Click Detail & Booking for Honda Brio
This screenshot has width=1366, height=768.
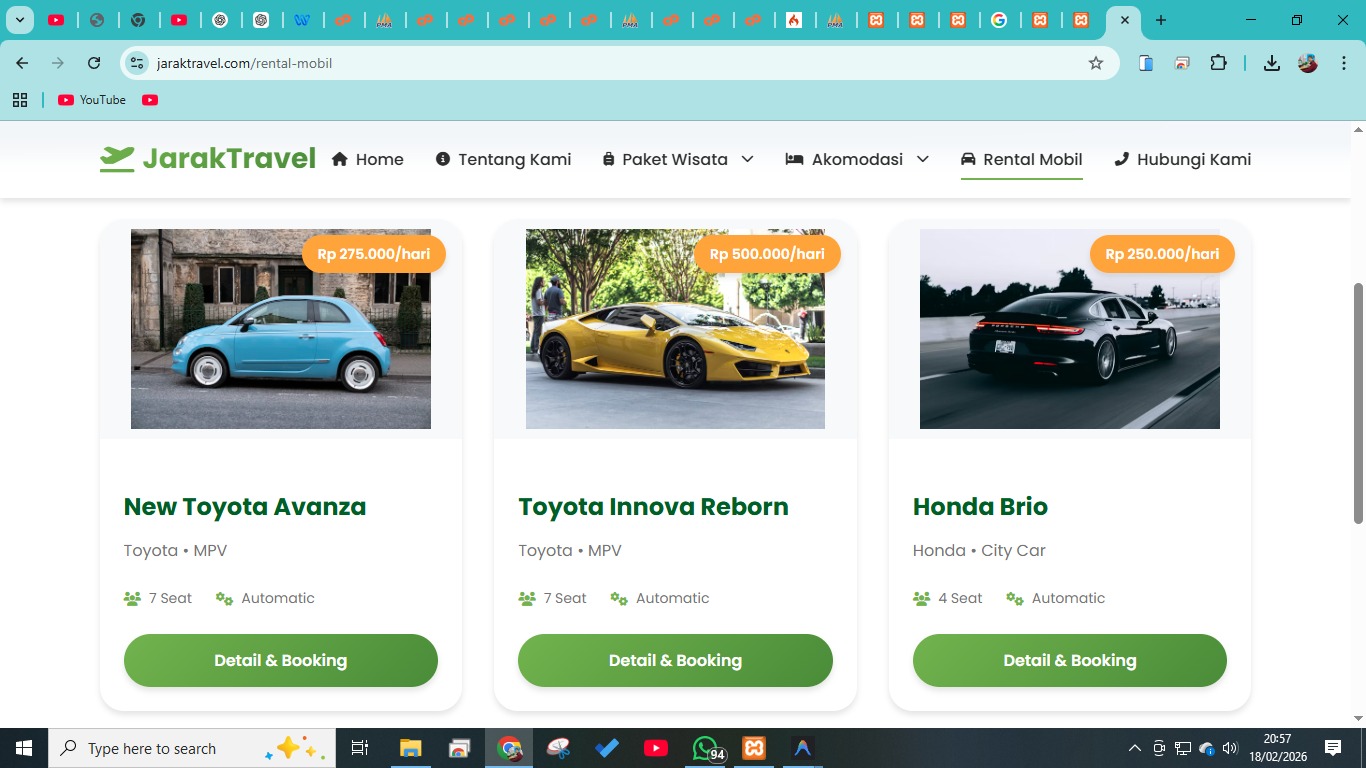point(1069,660)
